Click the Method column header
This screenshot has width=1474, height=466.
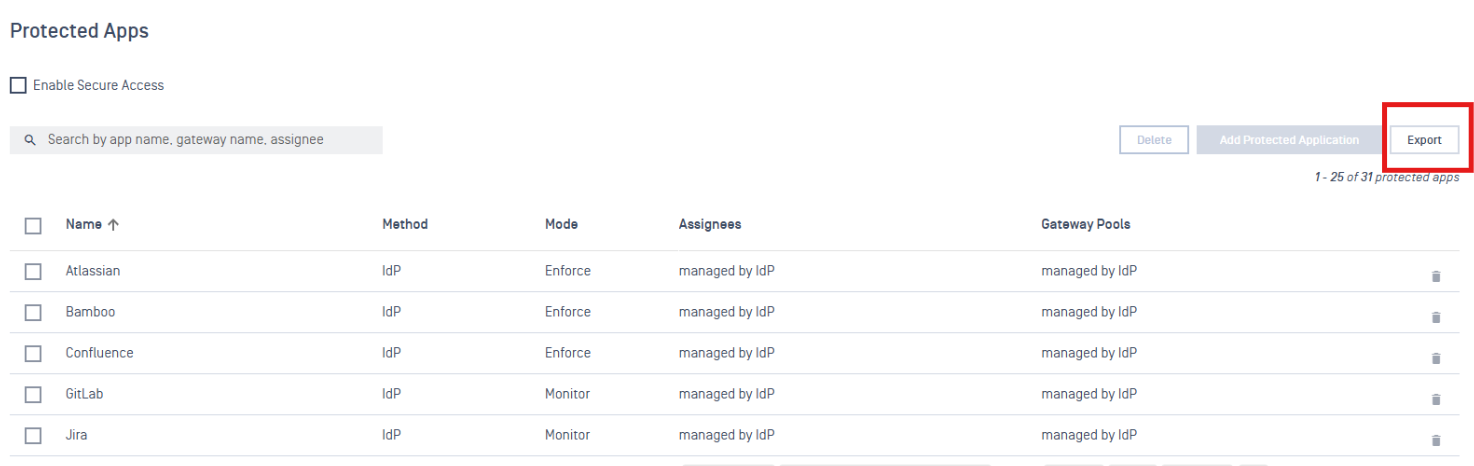[405, 224]
